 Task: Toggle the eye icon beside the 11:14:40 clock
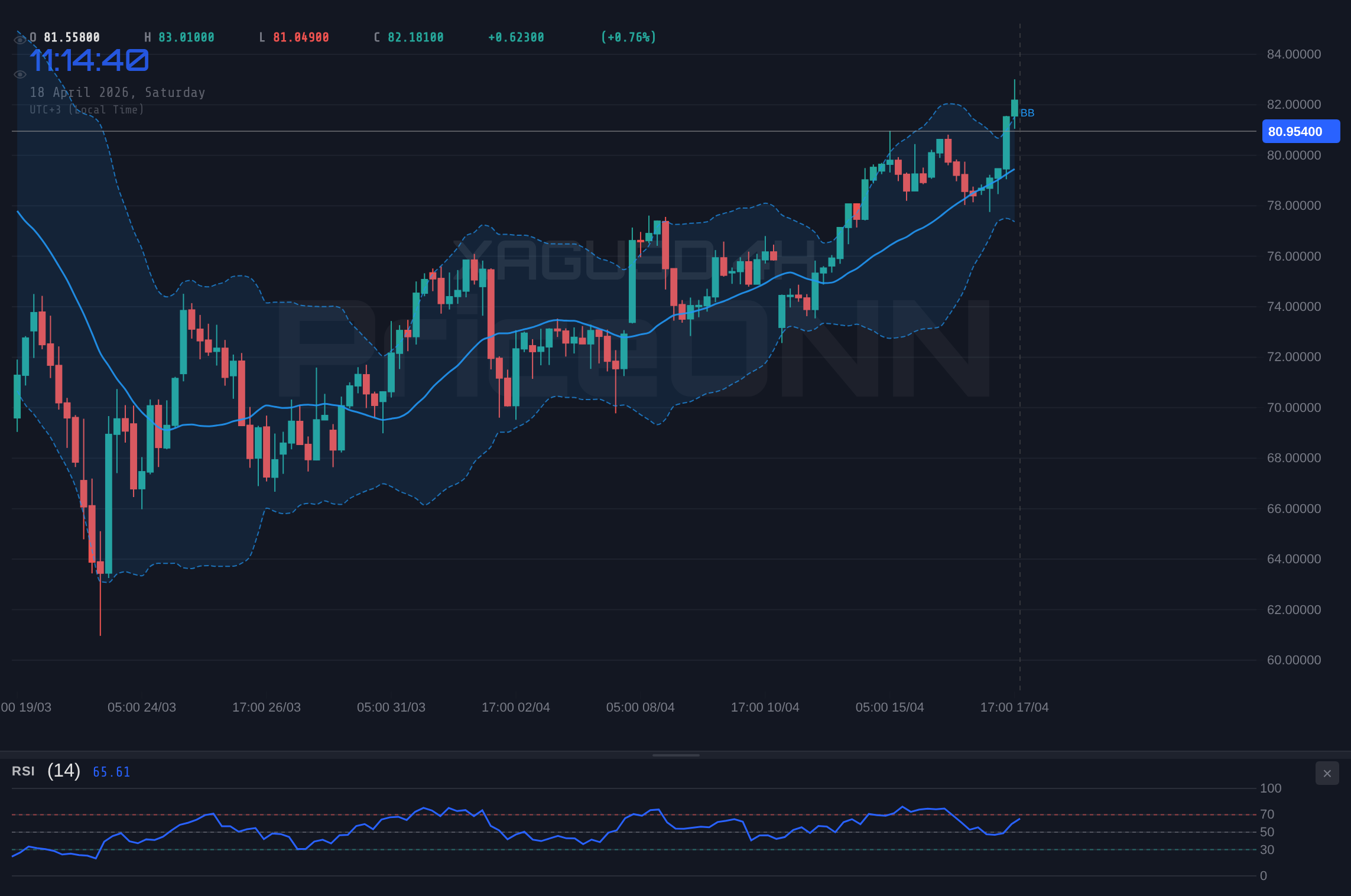[x=20, y=74]
